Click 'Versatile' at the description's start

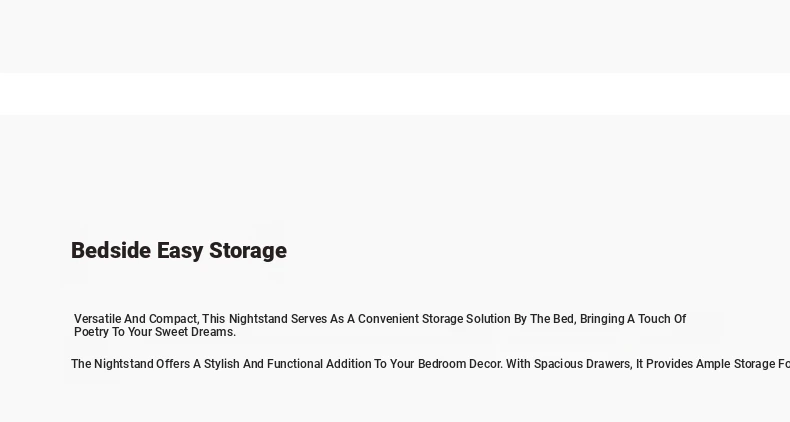(97, 319)
